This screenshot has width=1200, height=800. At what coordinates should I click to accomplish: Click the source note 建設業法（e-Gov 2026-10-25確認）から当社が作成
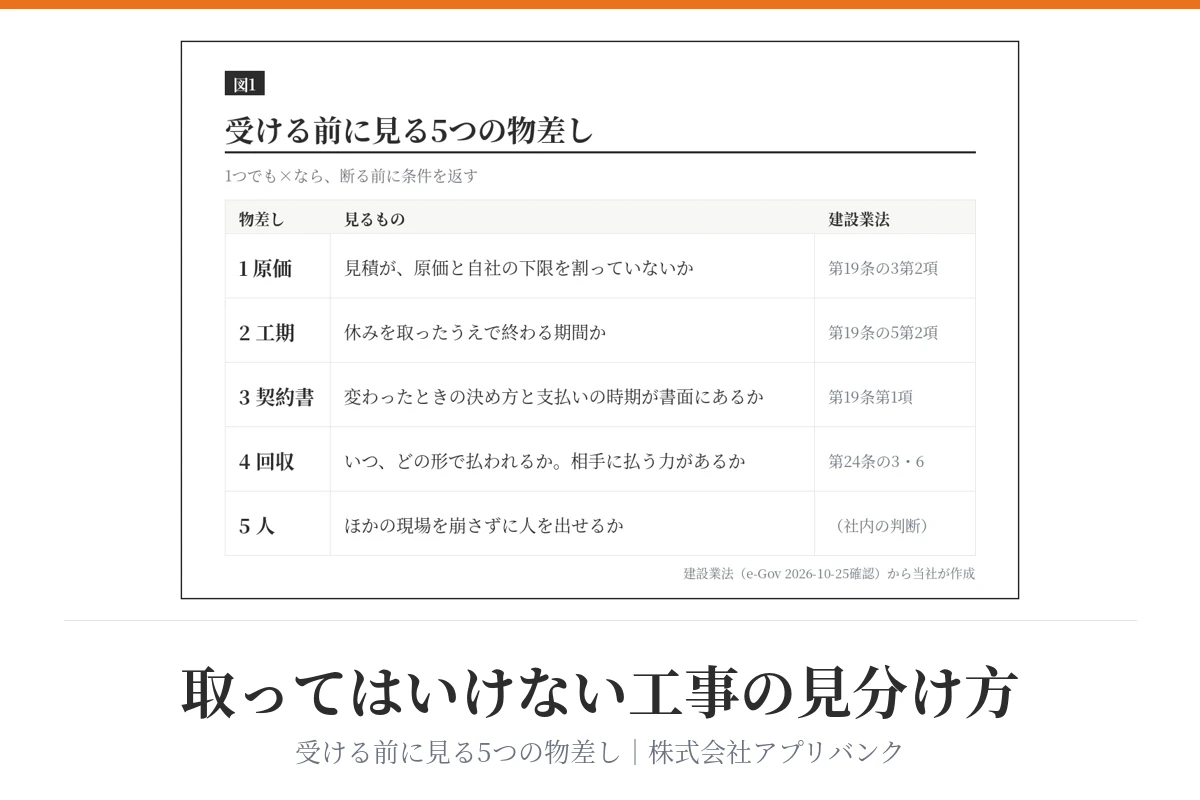tap(829, 574)
